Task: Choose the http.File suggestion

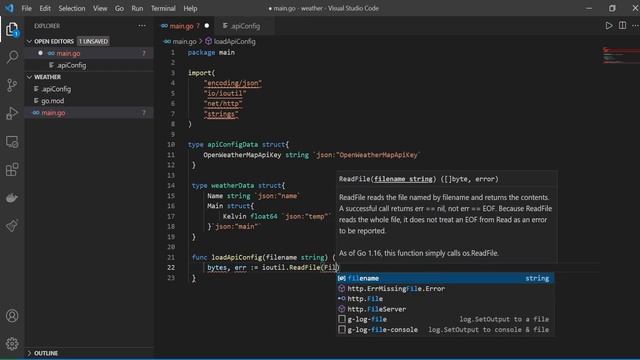Action: (x=445, y=299)
